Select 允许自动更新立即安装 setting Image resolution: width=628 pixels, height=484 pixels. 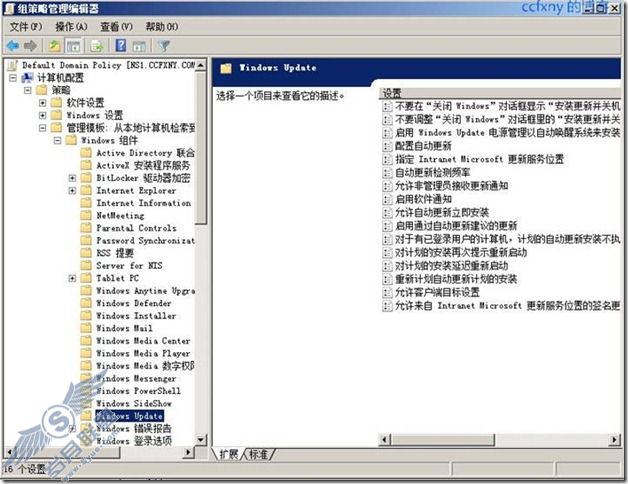pyautogui.click(x=442, y=212)
